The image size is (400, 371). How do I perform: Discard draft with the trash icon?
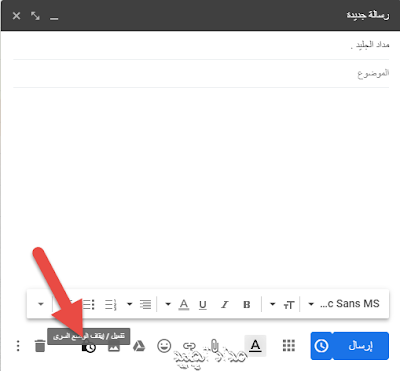click(40, 346)
